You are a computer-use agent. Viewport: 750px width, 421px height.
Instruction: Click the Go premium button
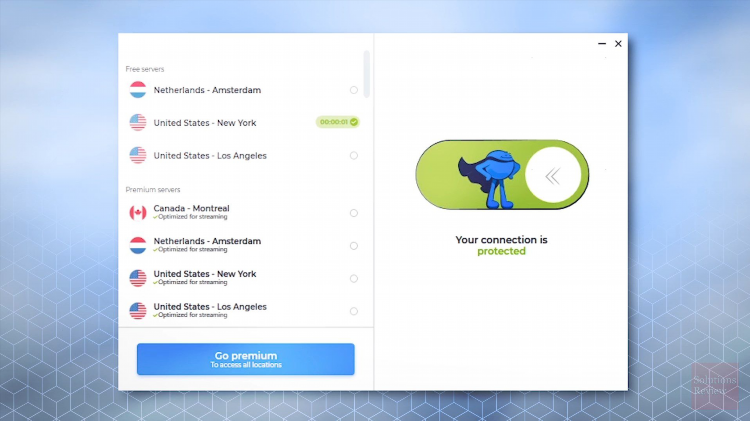245,359
